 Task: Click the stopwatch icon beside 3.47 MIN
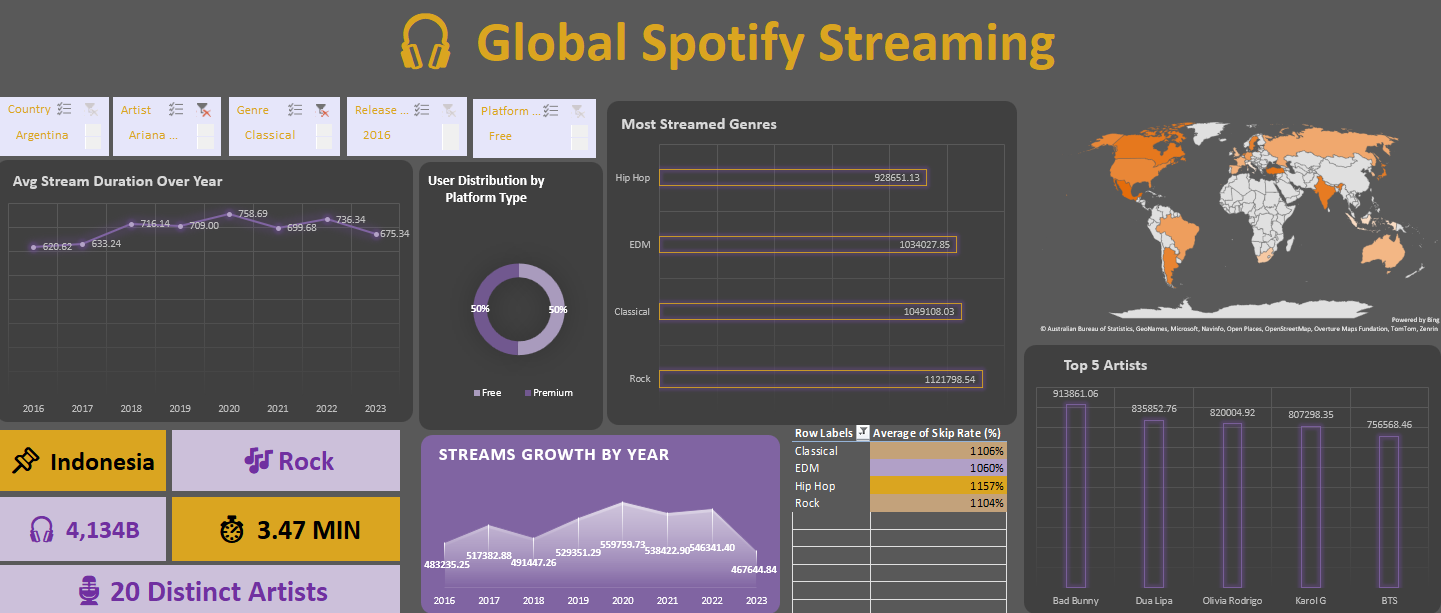click(x=232, y=529)
